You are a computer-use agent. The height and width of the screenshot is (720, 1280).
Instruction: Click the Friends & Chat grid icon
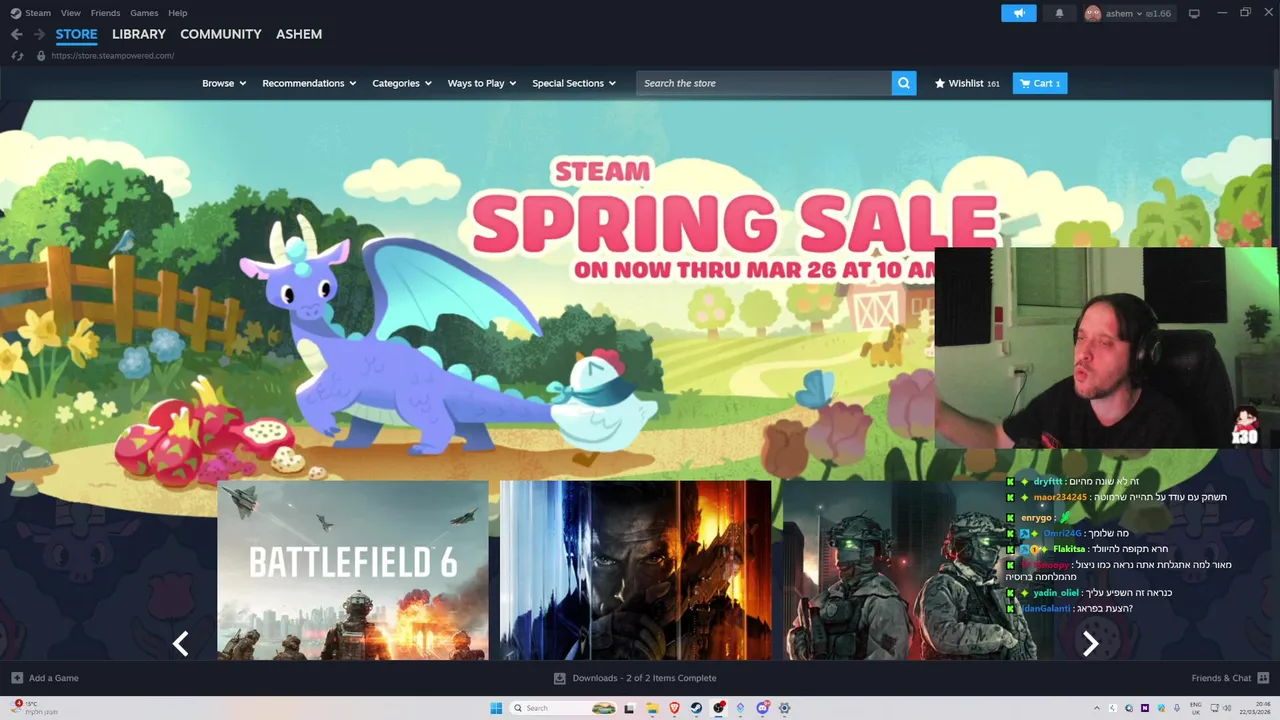pos(1263,678)
